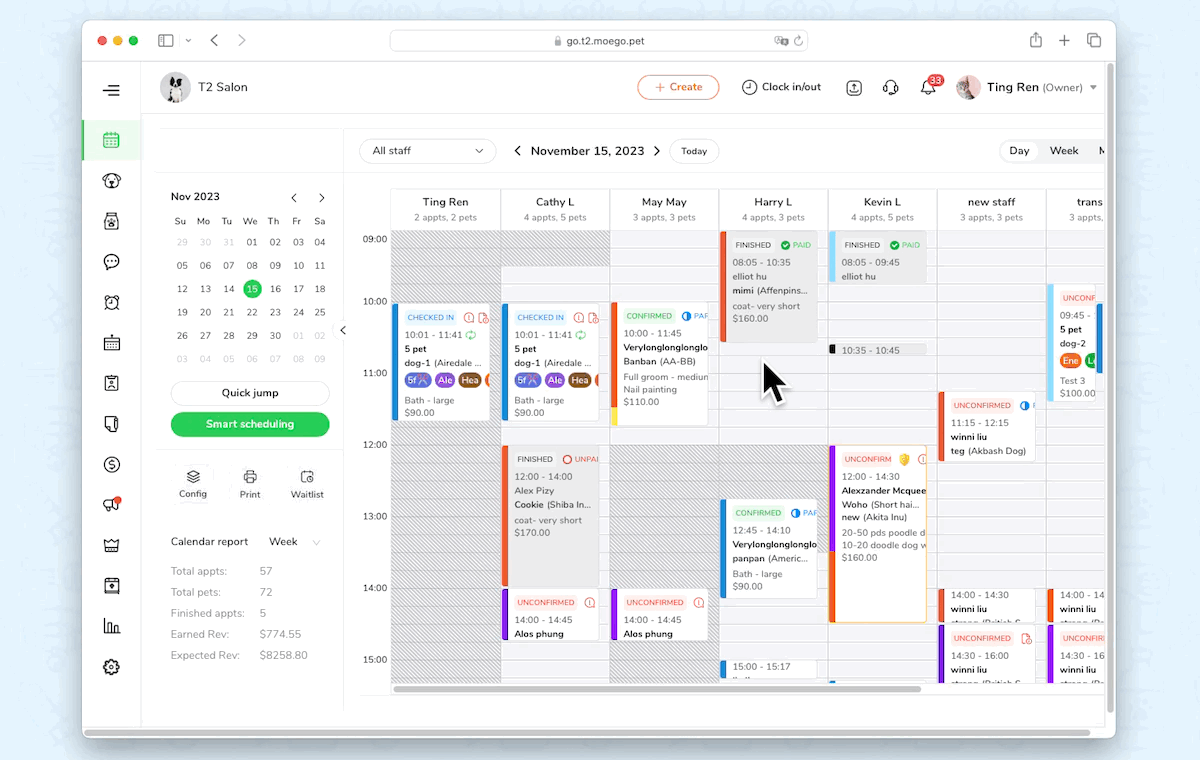
Task: Open the staff ID badge sidebar icon
Action: coord(111,383)
